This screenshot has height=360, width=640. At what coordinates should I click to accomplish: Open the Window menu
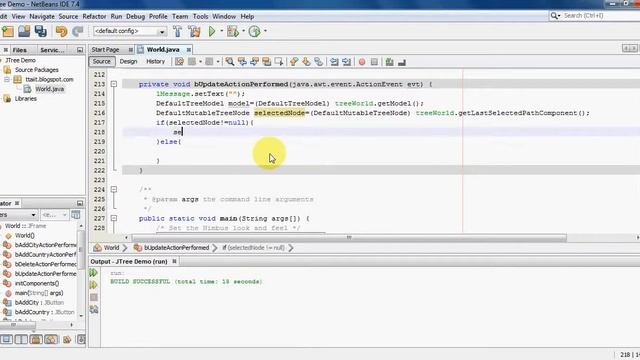click(x=224, y=16)
